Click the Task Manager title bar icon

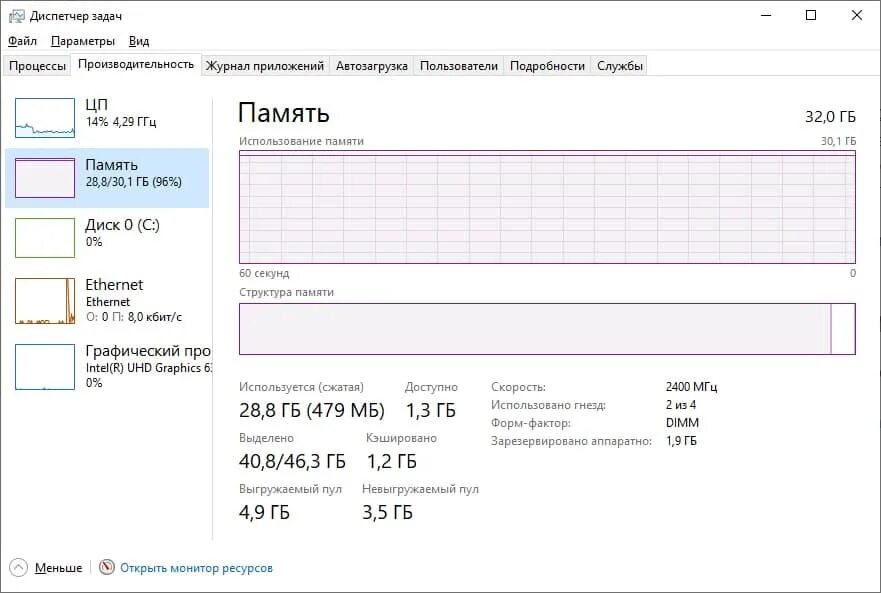pos(17,16)
